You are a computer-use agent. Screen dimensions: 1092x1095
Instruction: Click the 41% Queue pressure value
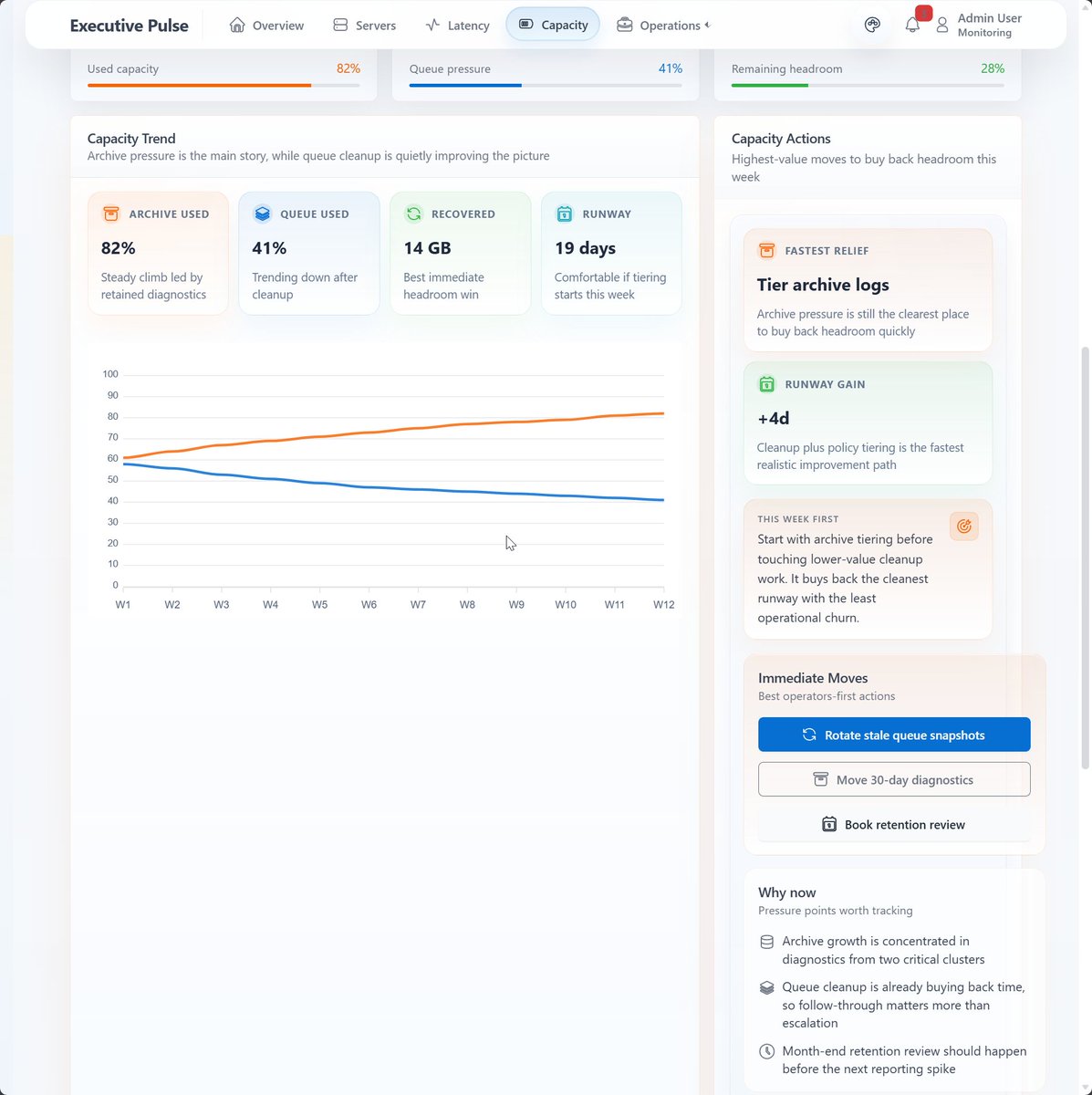tap(671, 68)
